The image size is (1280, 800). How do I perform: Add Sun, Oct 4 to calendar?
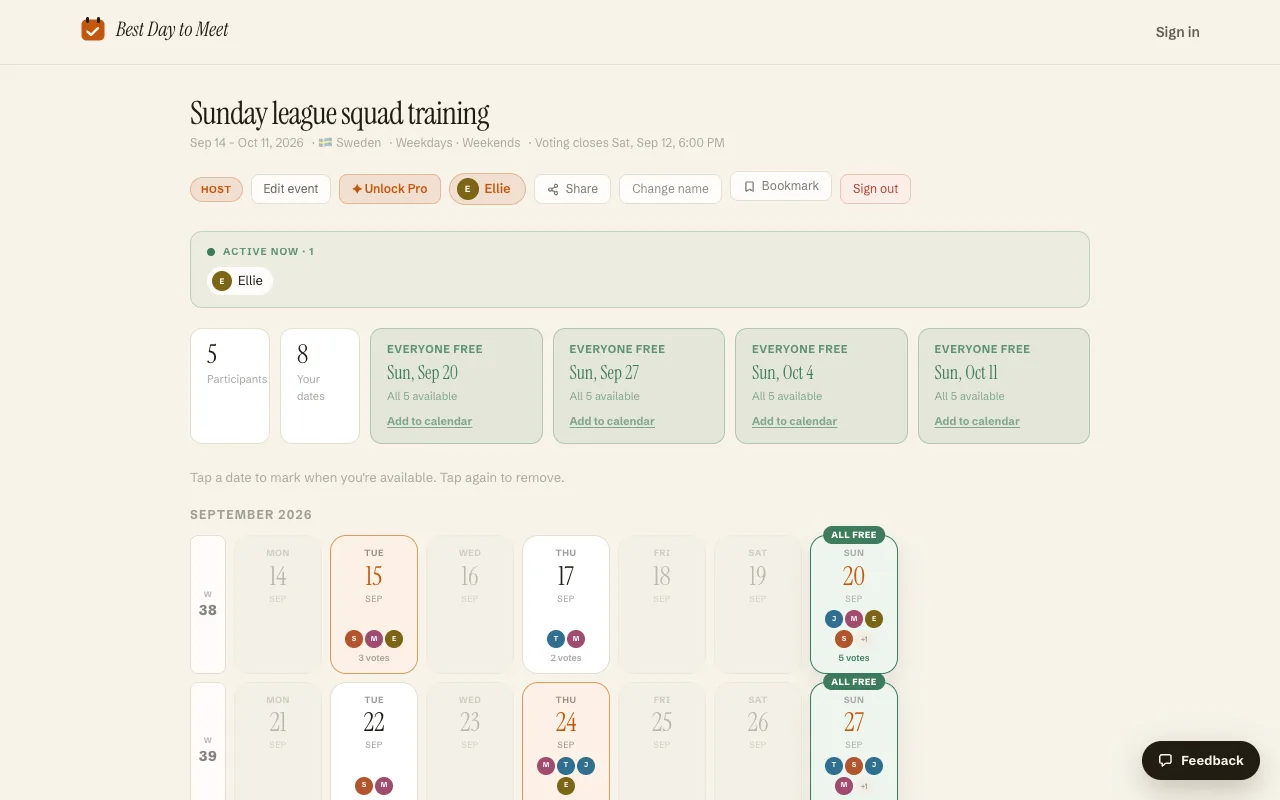click(x=794, y=421)
